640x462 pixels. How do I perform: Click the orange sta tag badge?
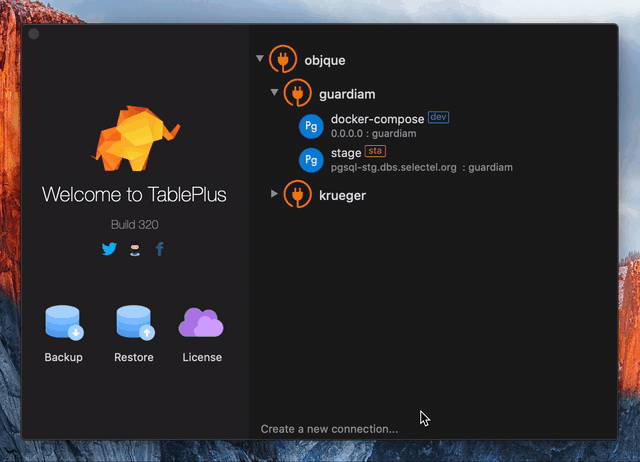coord(375,151)
